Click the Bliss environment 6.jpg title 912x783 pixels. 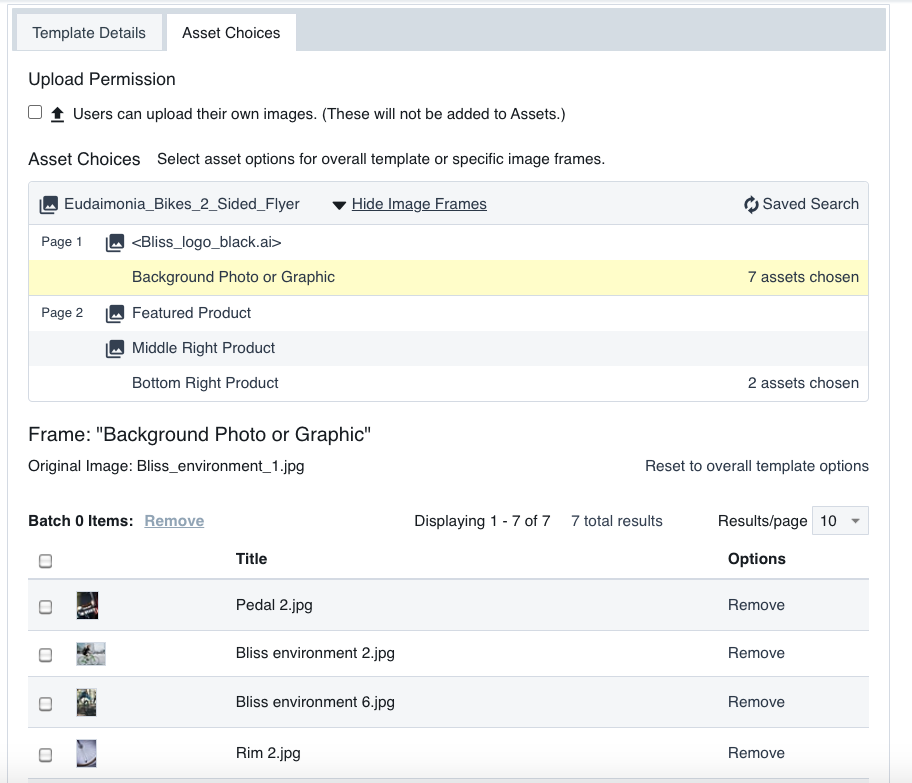coord(315,702)
